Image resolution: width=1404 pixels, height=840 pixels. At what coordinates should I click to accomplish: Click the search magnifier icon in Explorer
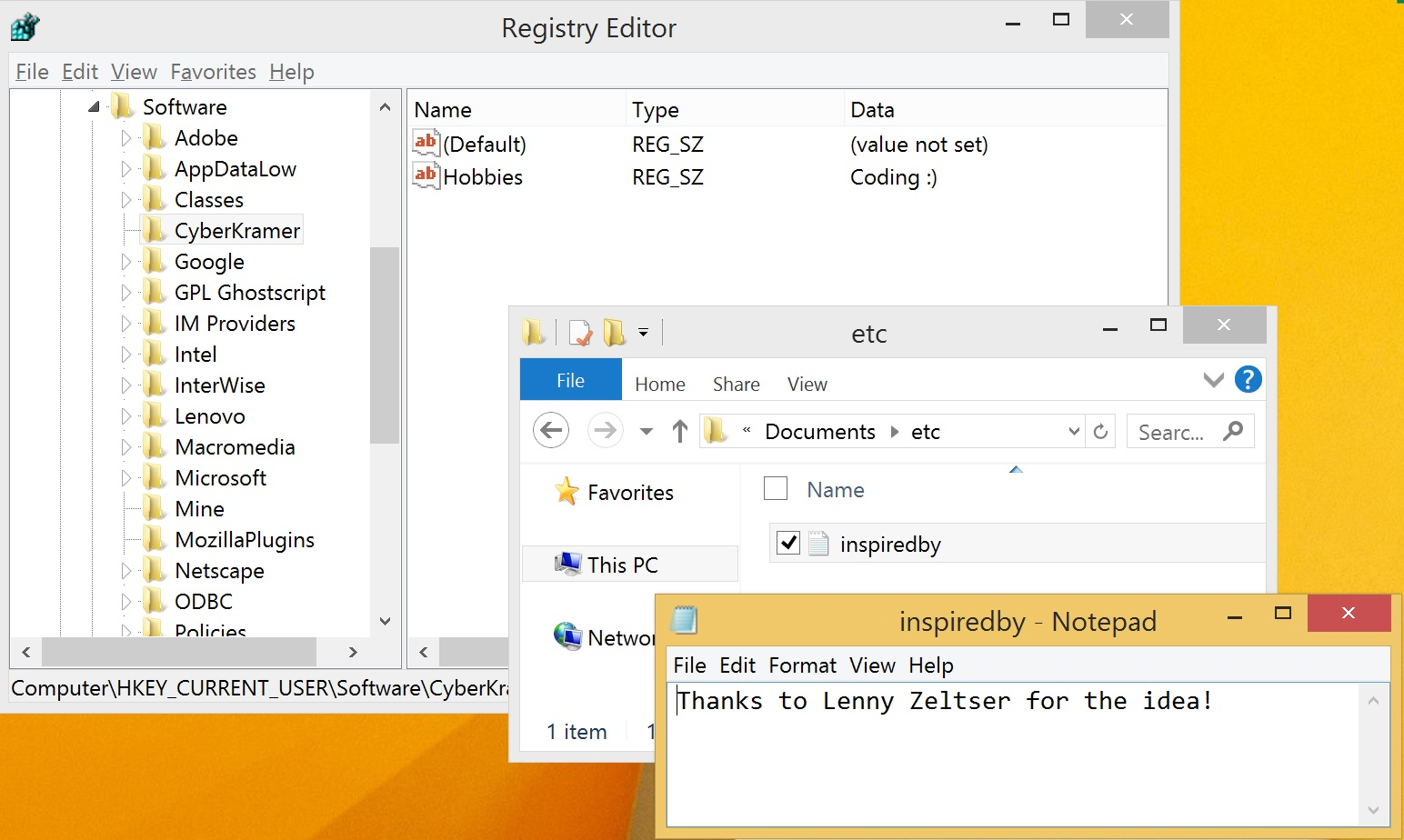coord(1233,431)
